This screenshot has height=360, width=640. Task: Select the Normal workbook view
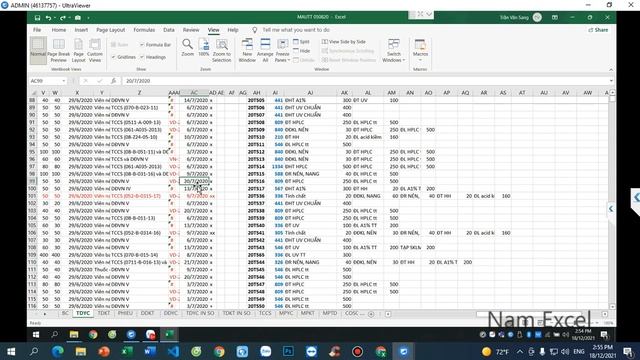tap(38, 50)
